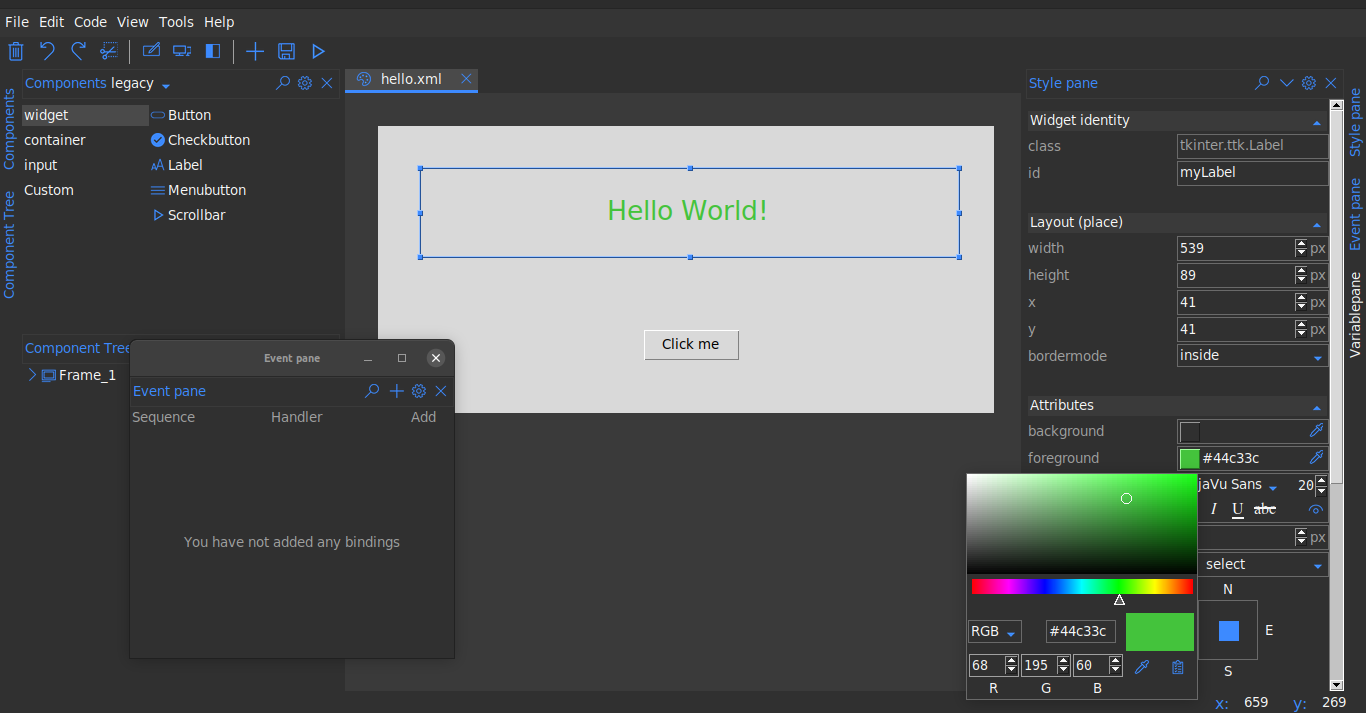The width and height of the screenshot is (1366, 713).
Task: Click the clipboard icon in the color picker
Action: 1177,667
